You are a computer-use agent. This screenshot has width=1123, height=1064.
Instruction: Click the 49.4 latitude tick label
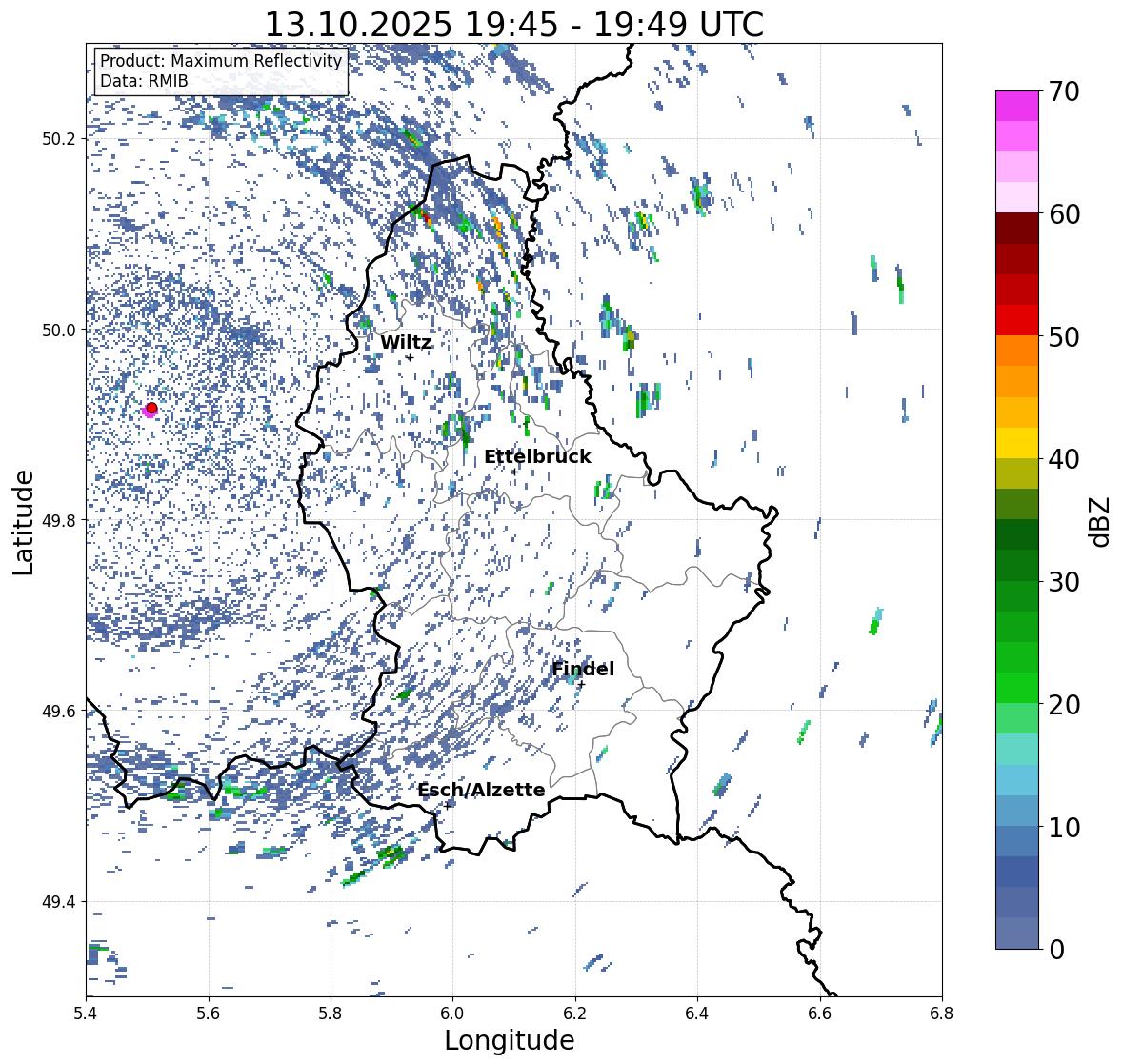58,902
